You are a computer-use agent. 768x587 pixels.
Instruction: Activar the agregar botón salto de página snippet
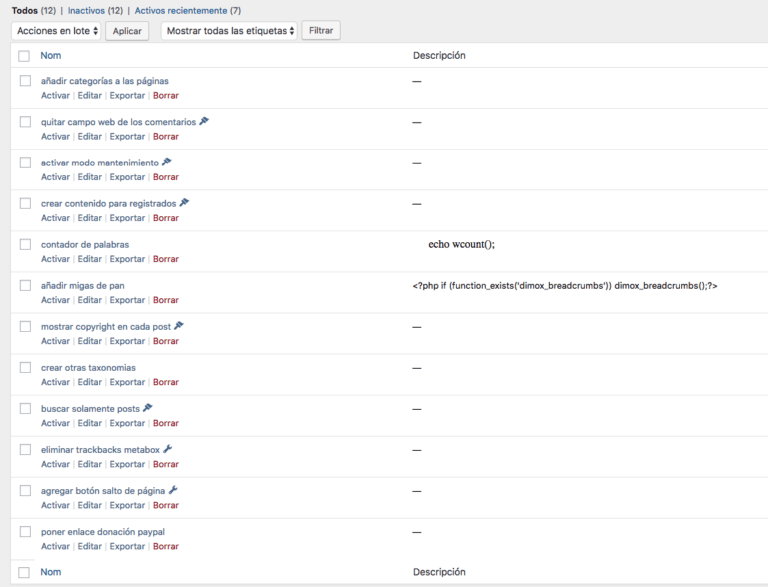(x=55, y=505)
